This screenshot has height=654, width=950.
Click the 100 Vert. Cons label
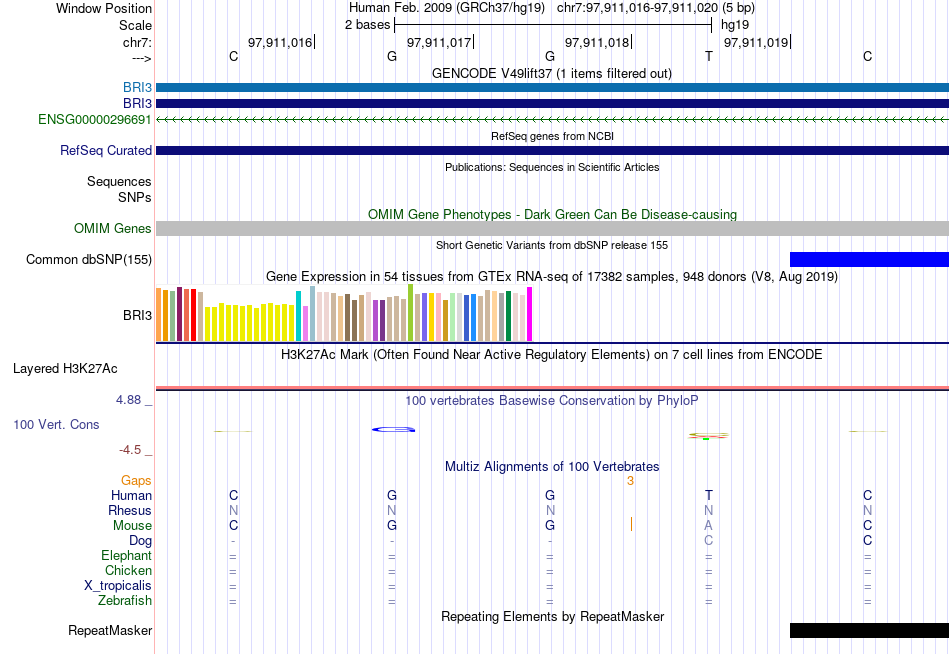coord(56,424)
